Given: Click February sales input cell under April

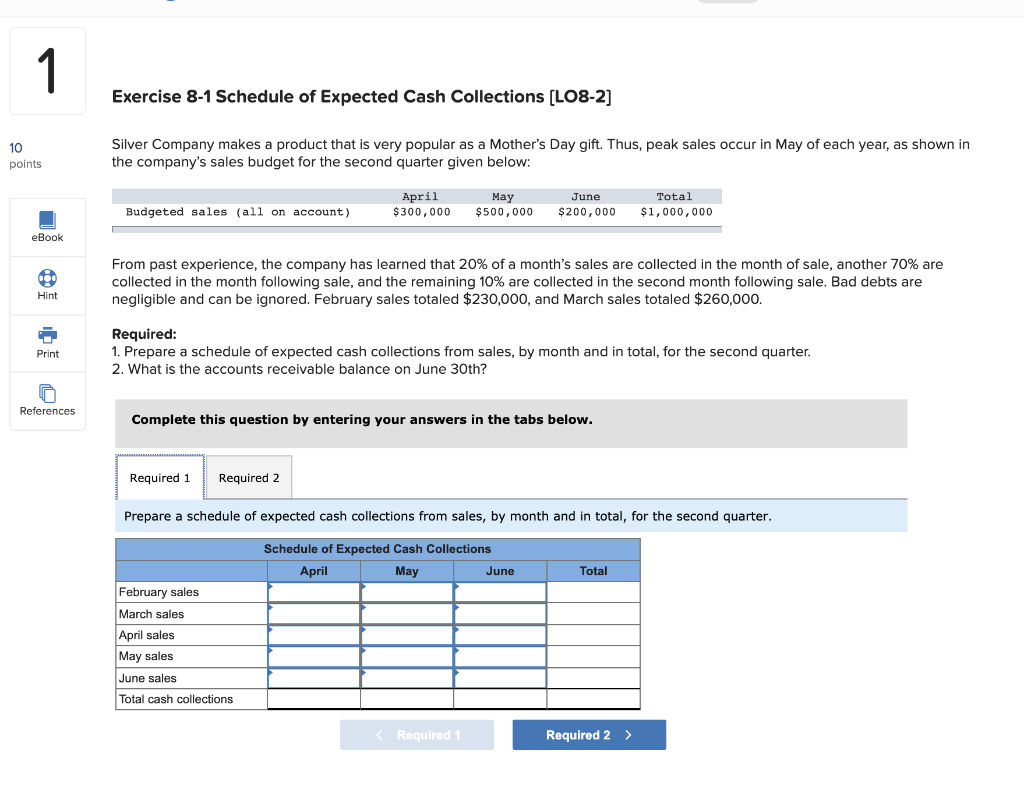Looking at the screenshot, I should (314, 592).
